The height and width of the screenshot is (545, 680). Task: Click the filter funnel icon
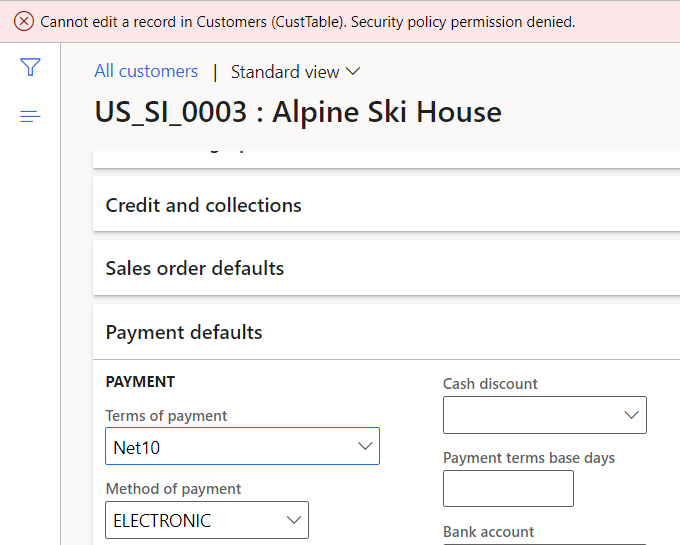click(30, 67)
